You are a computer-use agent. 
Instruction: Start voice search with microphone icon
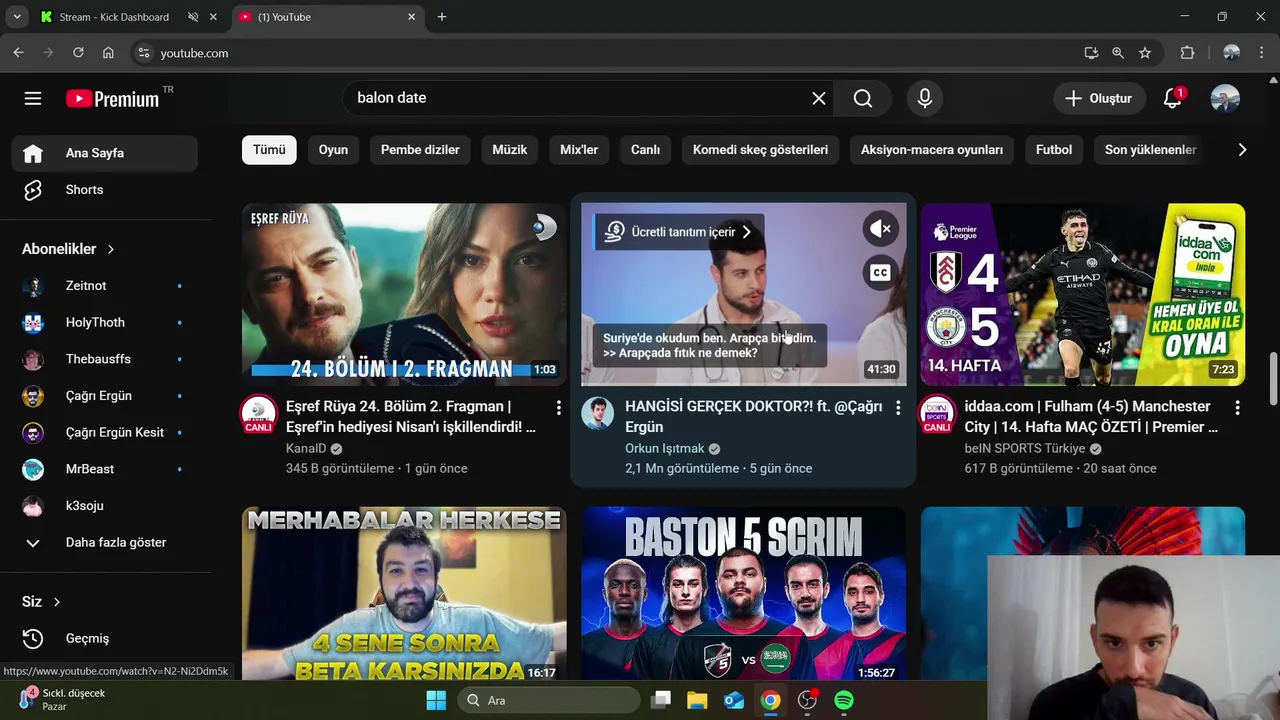tap(925, 98)
